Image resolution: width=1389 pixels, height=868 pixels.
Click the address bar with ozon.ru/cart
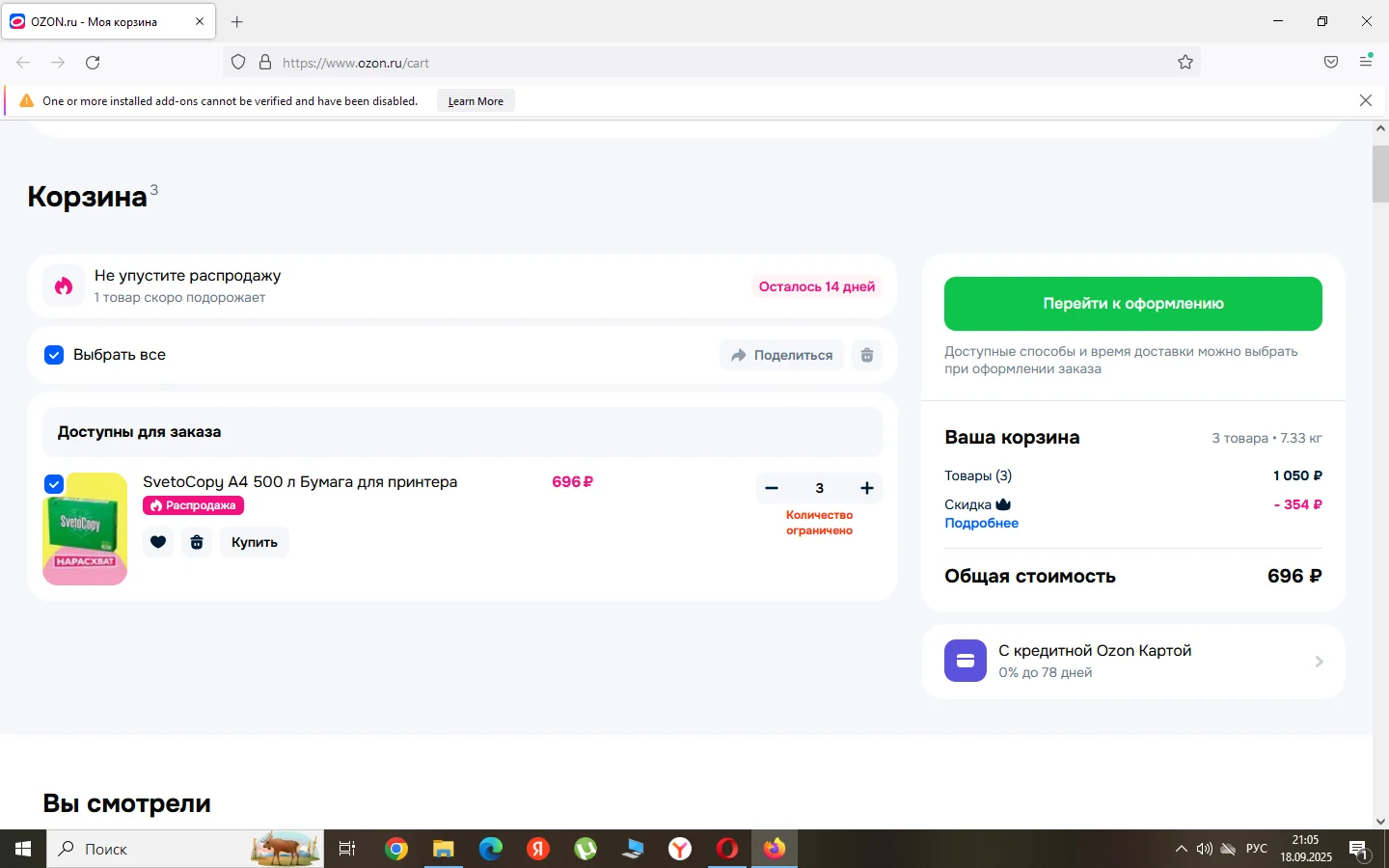[712, 63]
